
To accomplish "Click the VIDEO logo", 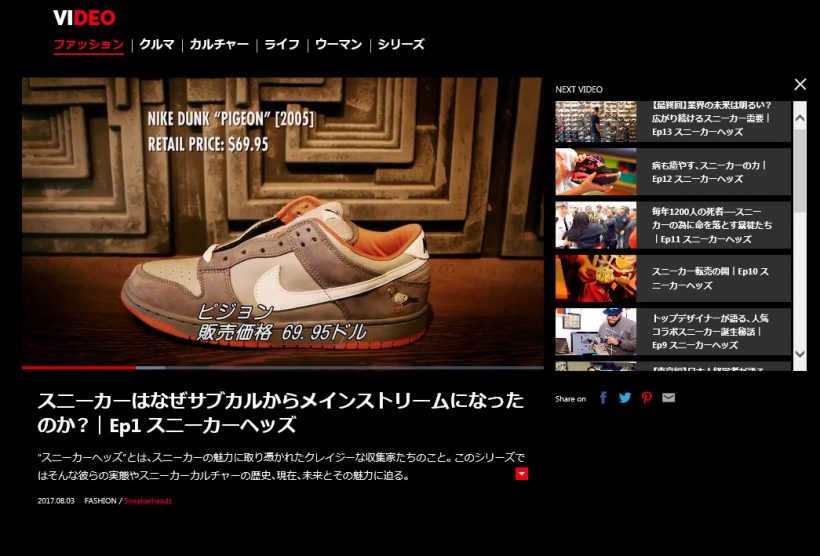I will point(84,18).
